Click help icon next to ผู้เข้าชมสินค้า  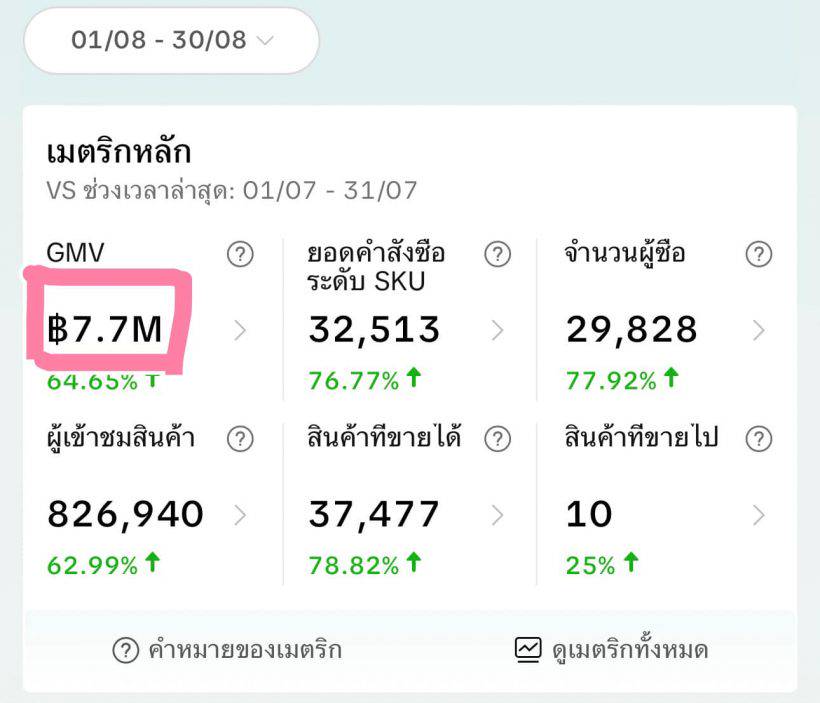[x=240, y=438]
